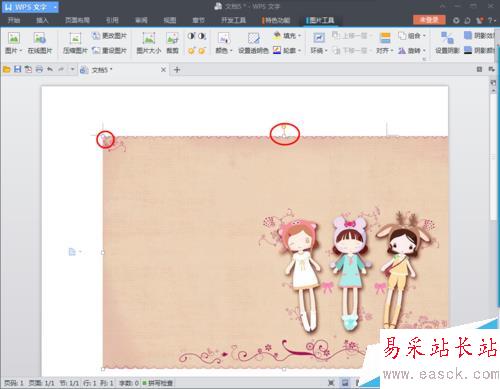Open the 图片 insert dropdown arrow

(x=21, y=51)
